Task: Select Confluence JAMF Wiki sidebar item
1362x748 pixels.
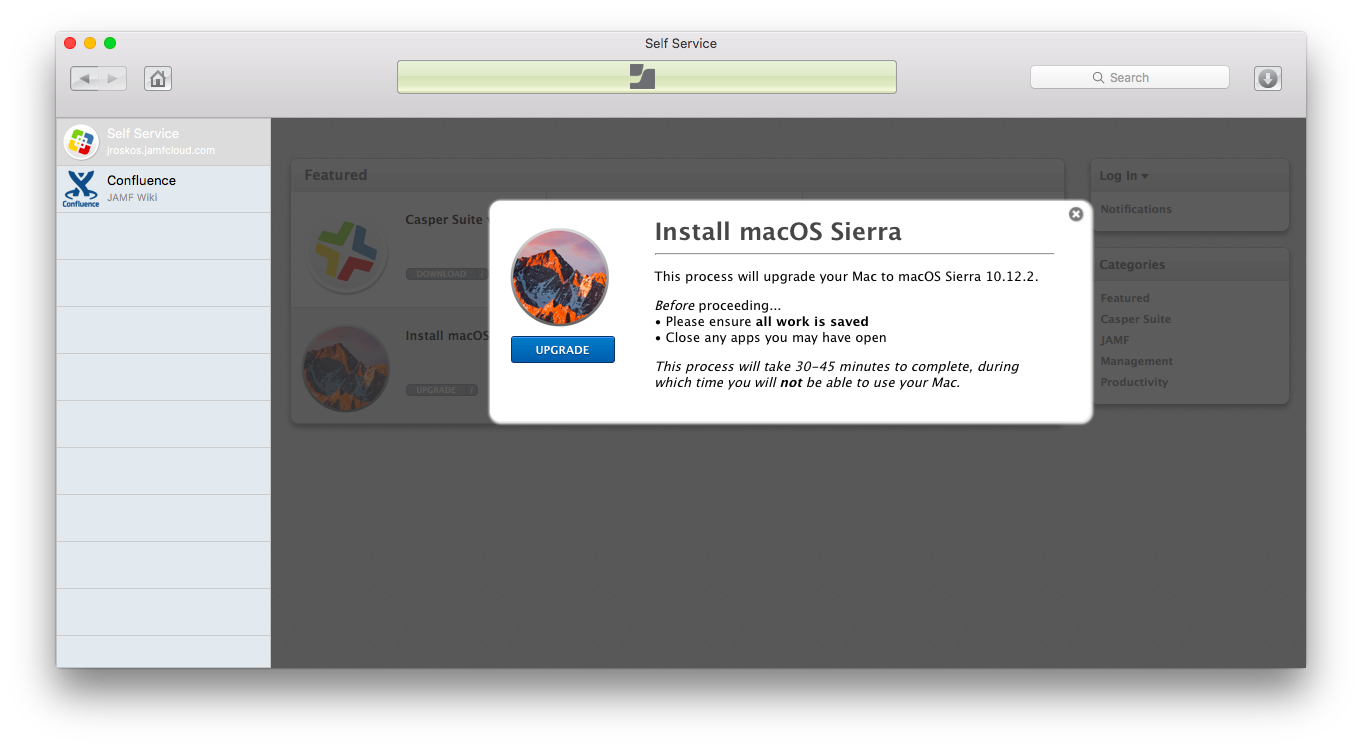Action: (x=163, y=189)
